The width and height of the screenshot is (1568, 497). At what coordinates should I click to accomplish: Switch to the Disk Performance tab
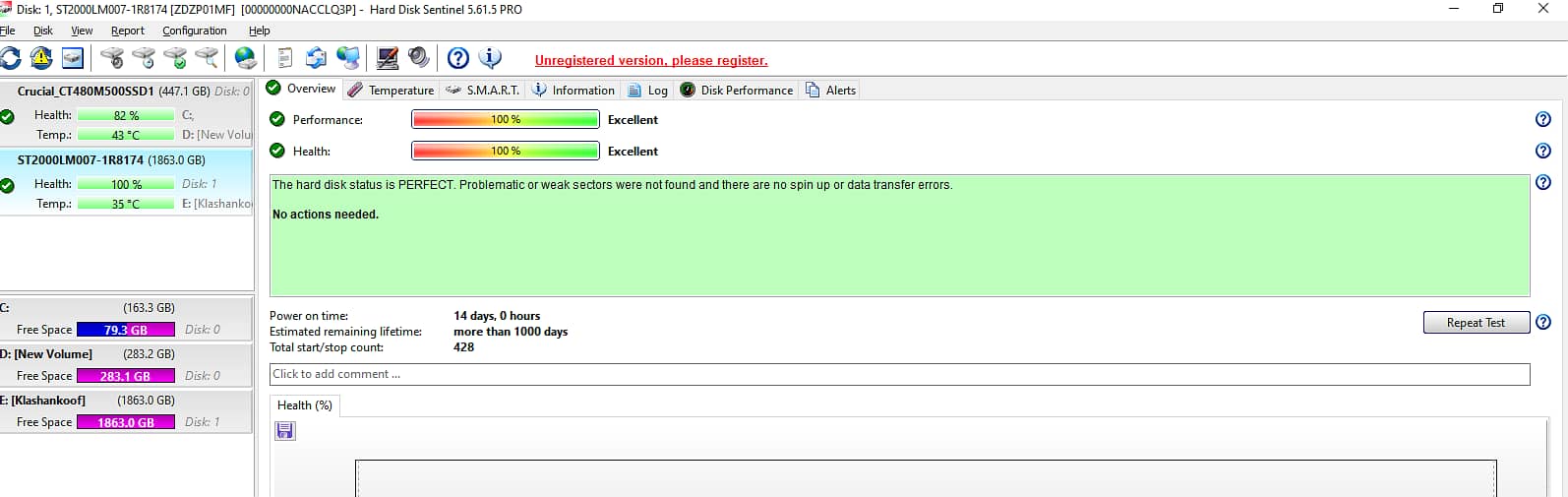(x=737, y=90)
